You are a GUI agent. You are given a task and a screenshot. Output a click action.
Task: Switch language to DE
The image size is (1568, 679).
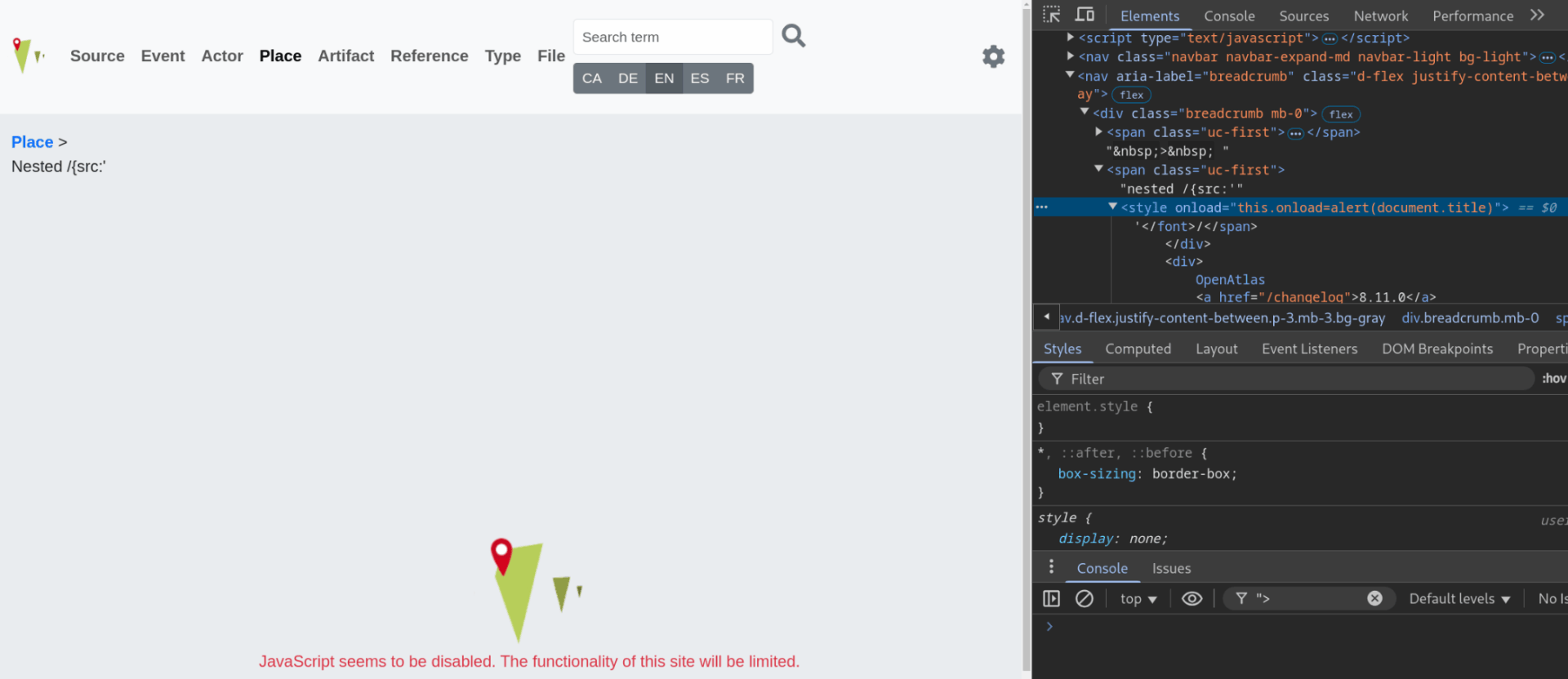pyautogui.click(x=628, y=78)
